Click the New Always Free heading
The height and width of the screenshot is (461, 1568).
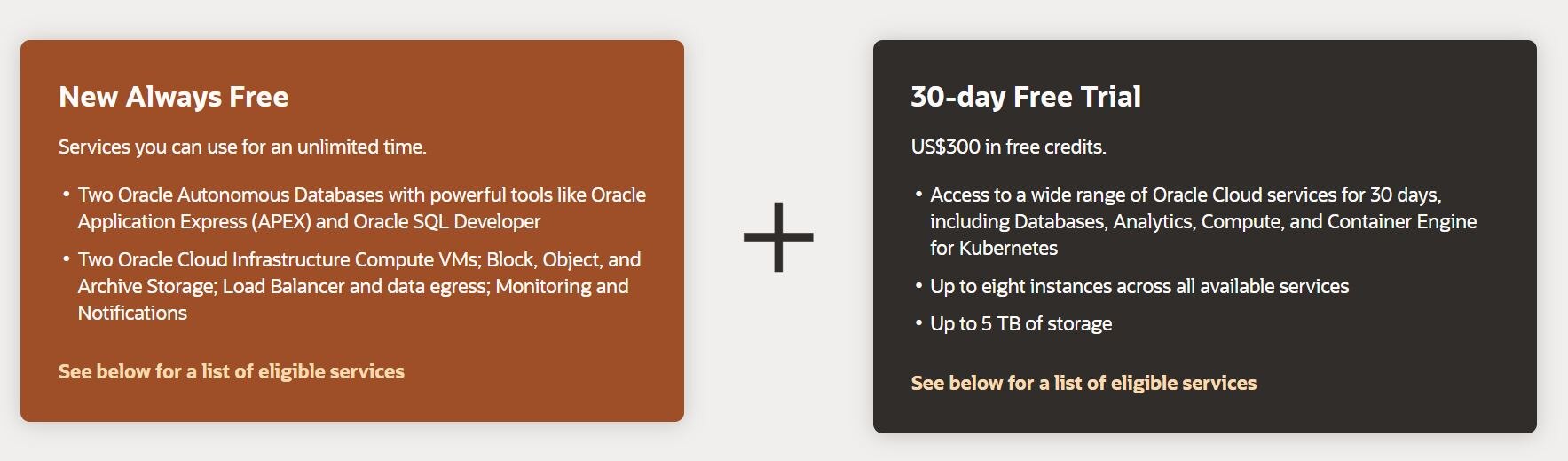click(x=174, y=96)
